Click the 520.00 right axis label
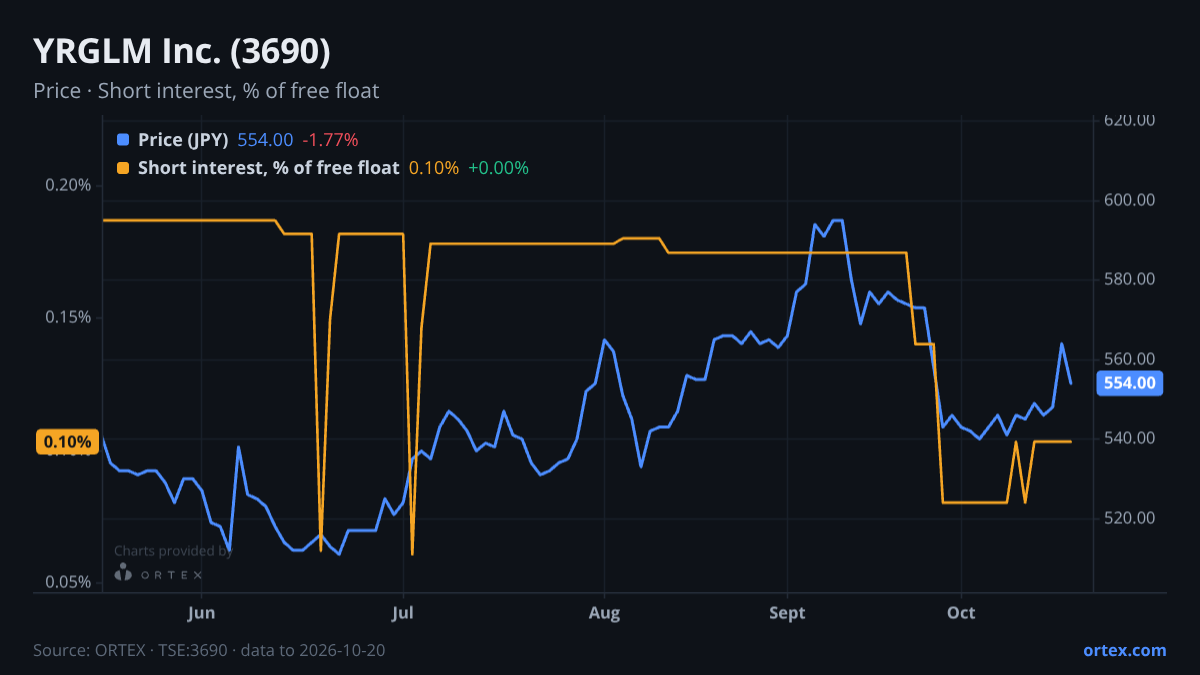The image size is (1200, 675). tap(1130, 518)
